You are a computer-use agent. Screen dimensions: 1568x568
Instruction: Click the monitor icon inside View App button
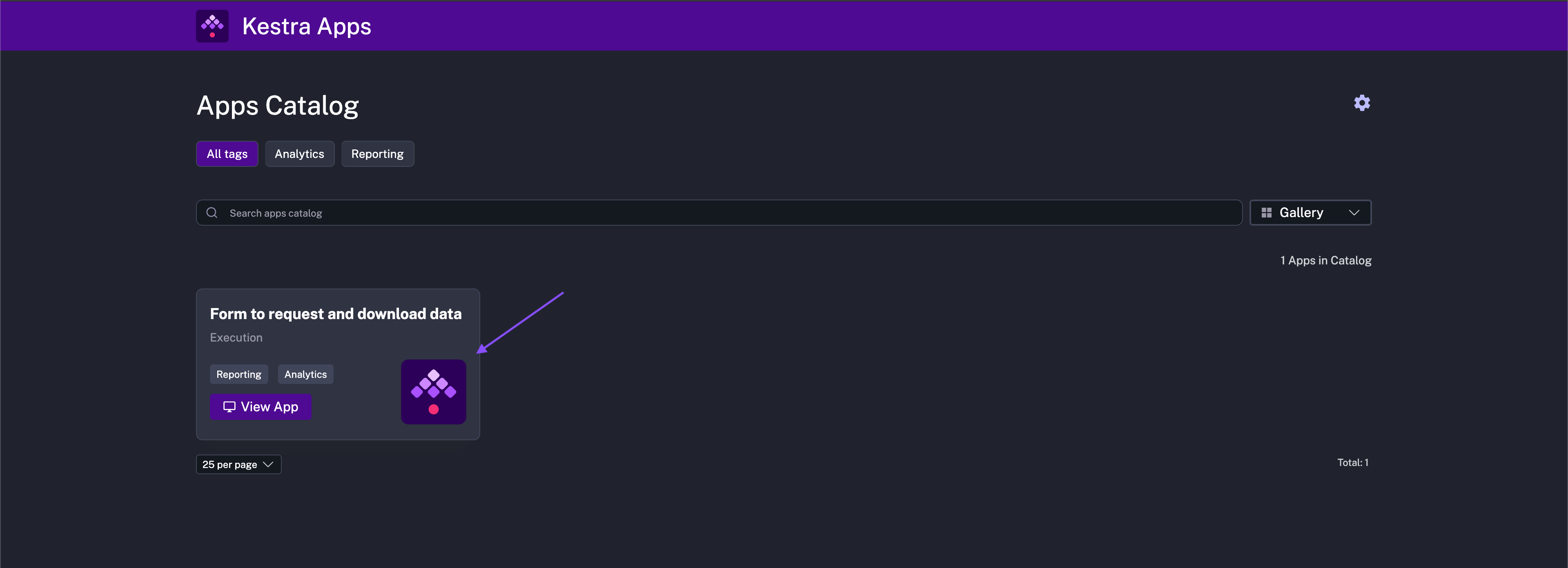tap(229, 406)
